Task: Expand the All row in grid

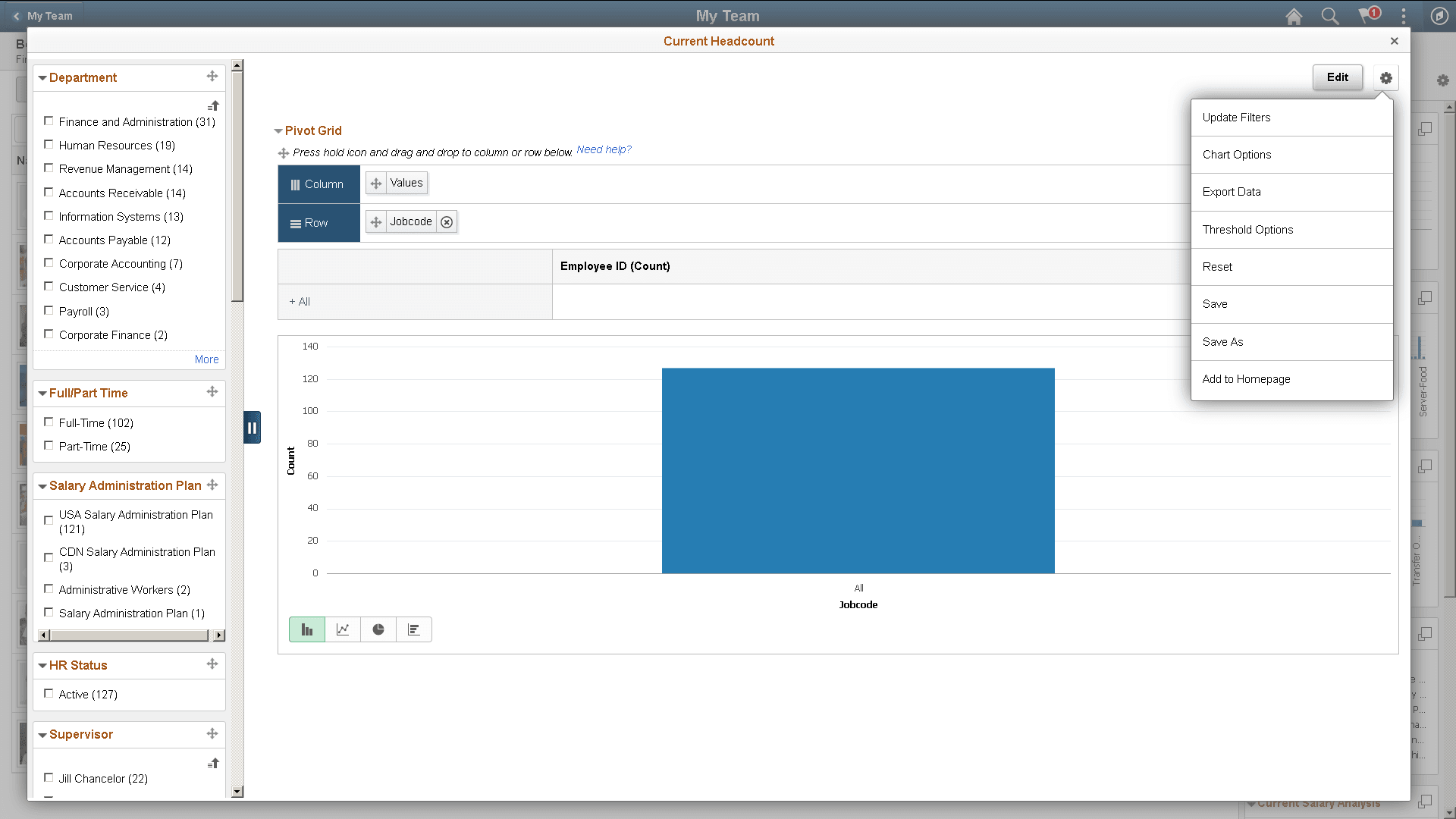Action: (300, 302)
